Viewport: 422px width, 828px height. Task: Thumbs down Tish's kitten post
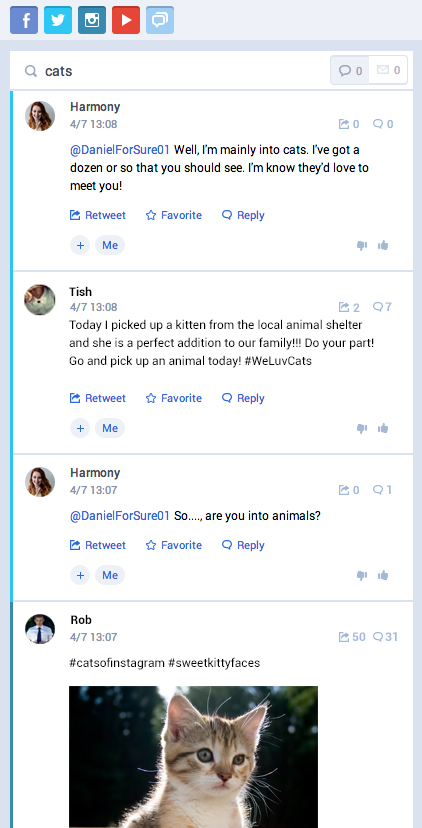362,428
